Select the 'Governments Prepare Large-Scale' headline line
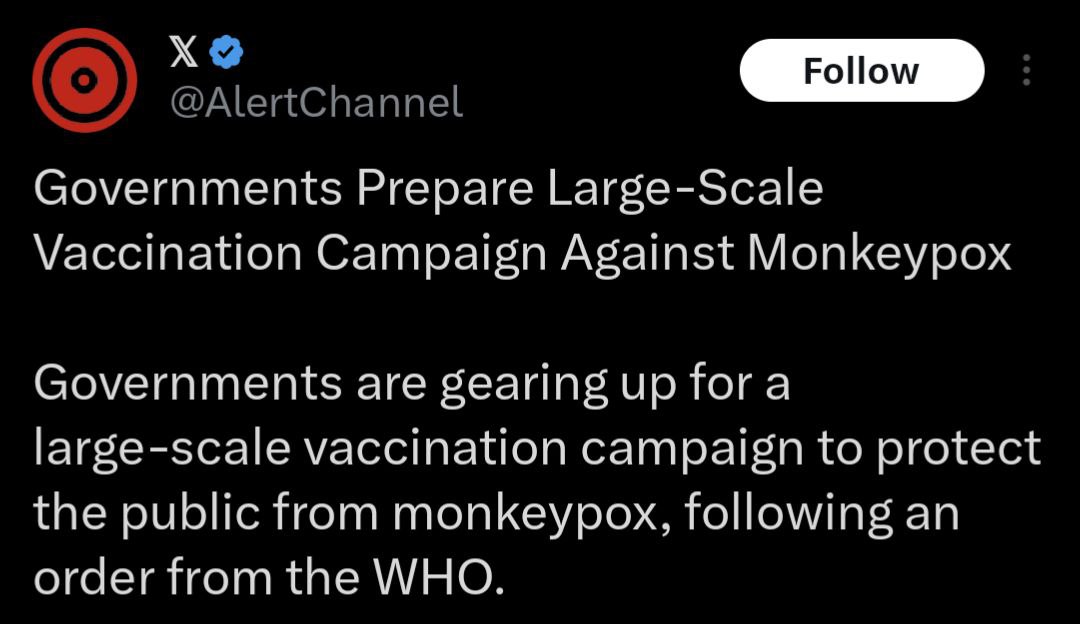1080x624 pixels. click(x=428, y=189)
